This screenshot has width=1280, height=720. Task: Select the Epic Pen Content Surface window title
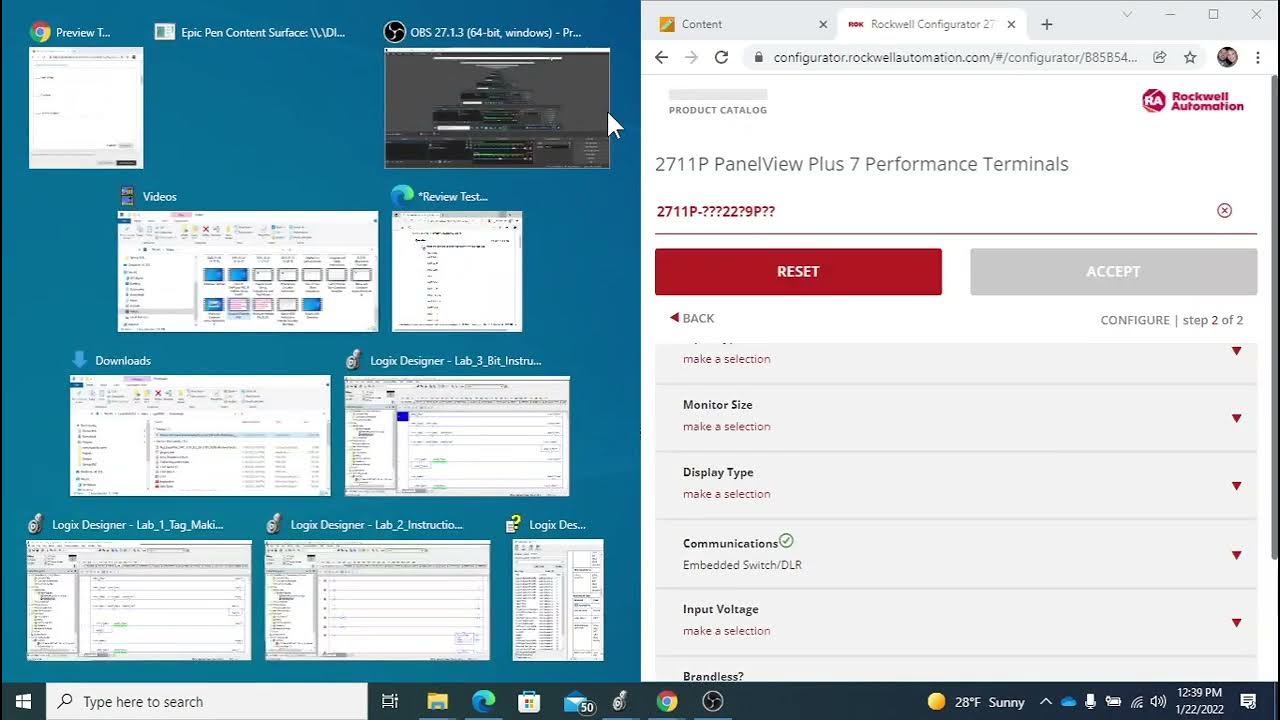(x=263, y=32)
